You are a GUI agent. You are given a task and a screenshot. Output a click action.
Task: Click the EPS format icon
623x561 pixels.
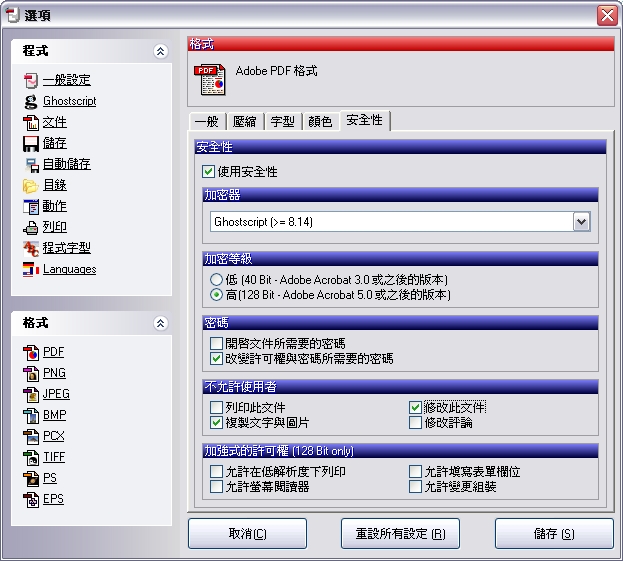(31, 499)
